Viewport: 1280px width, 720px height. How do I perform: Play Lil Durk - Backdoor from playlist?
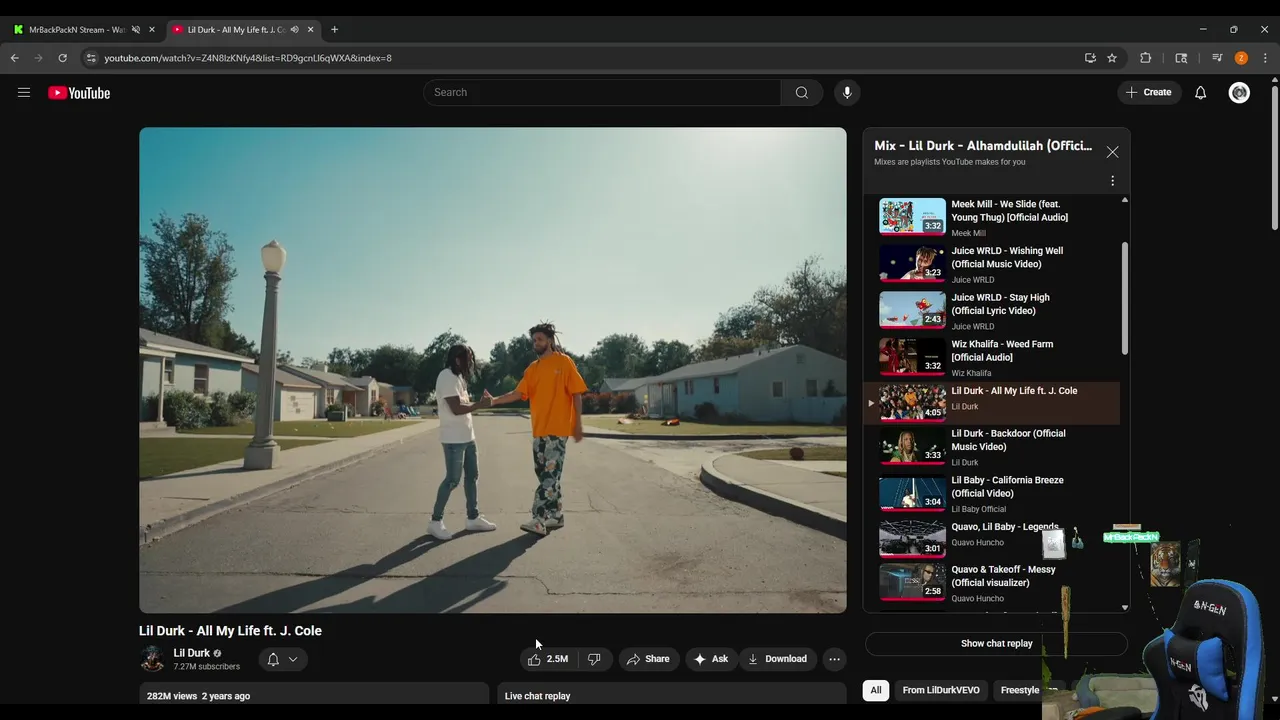point(991,447)
